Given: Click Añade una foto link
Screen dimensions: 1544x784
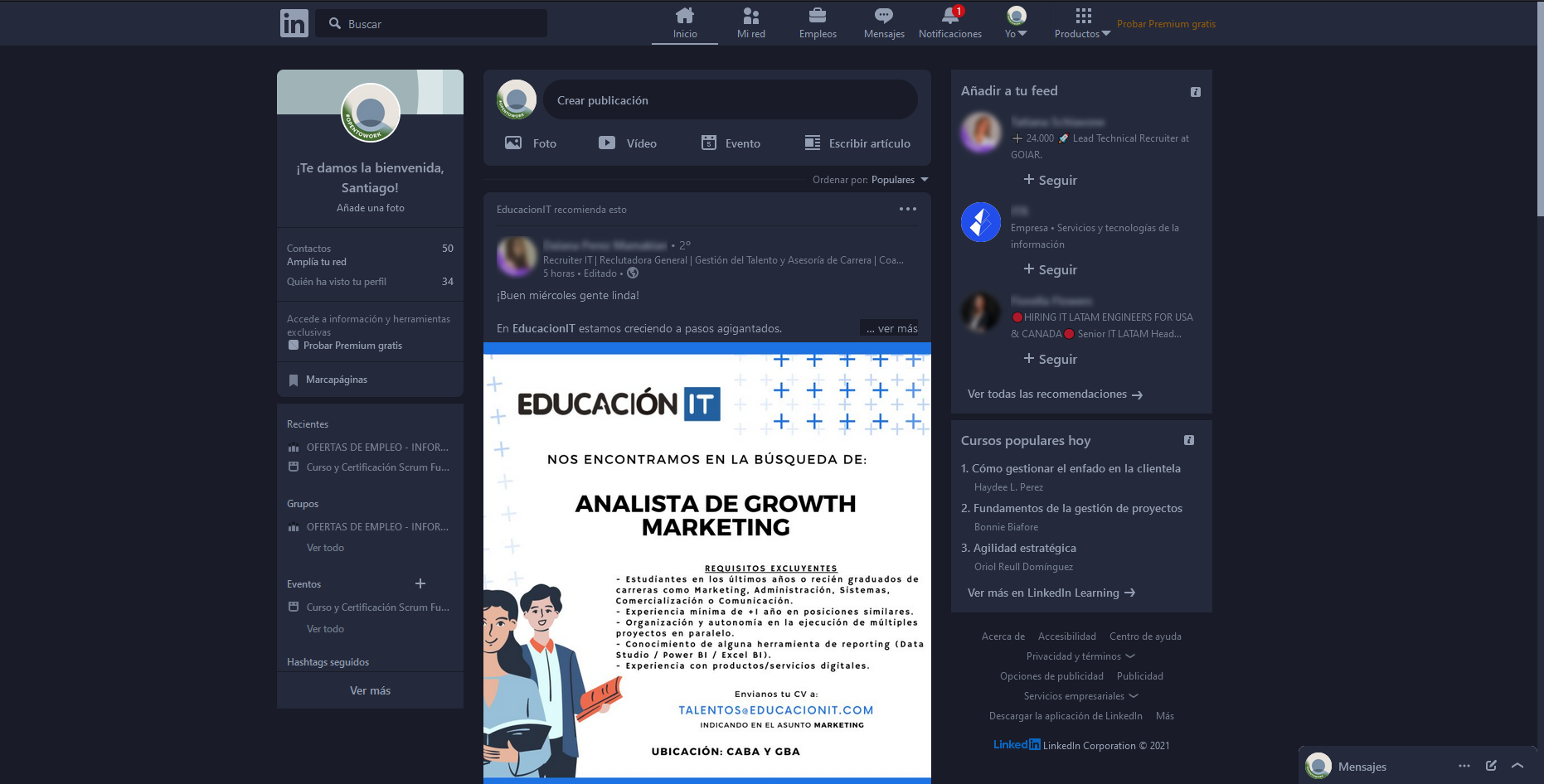Looking at the screenshot, I should [371, 208].
